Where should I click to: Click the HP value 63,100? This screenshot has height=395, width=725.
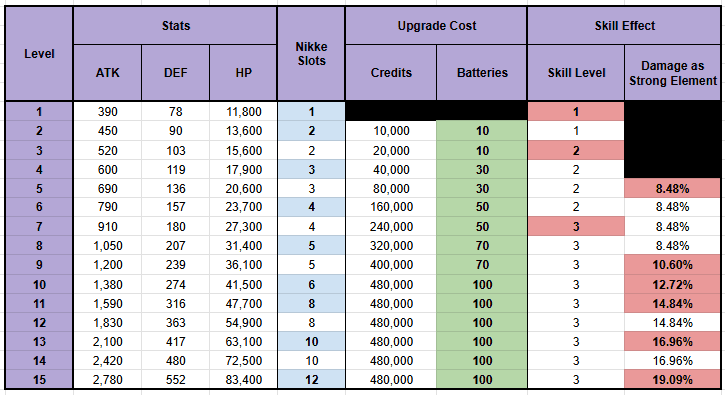pyautogui.click(x=243, y=341)
